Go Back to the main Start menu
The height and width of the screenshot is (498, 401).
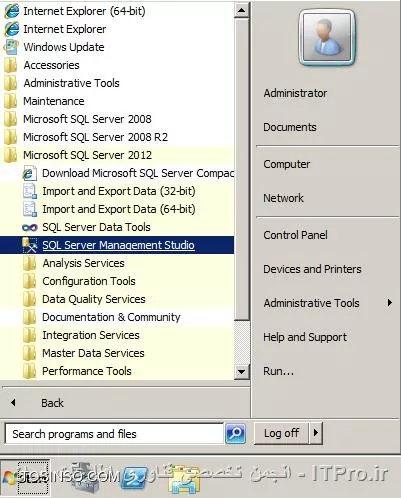tap(125, 403)
